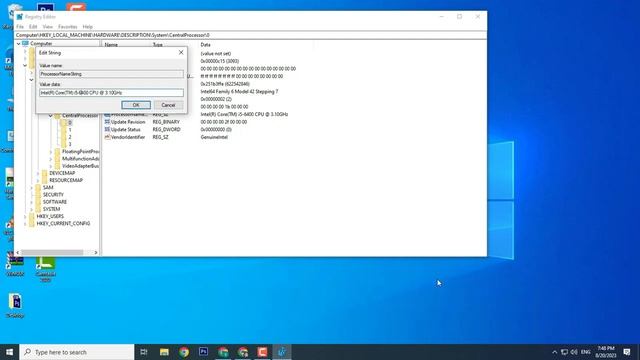Expand the HKEY_USERS hive
The width and height of the screenshot is (640, 360).
(x=25, y=216)
